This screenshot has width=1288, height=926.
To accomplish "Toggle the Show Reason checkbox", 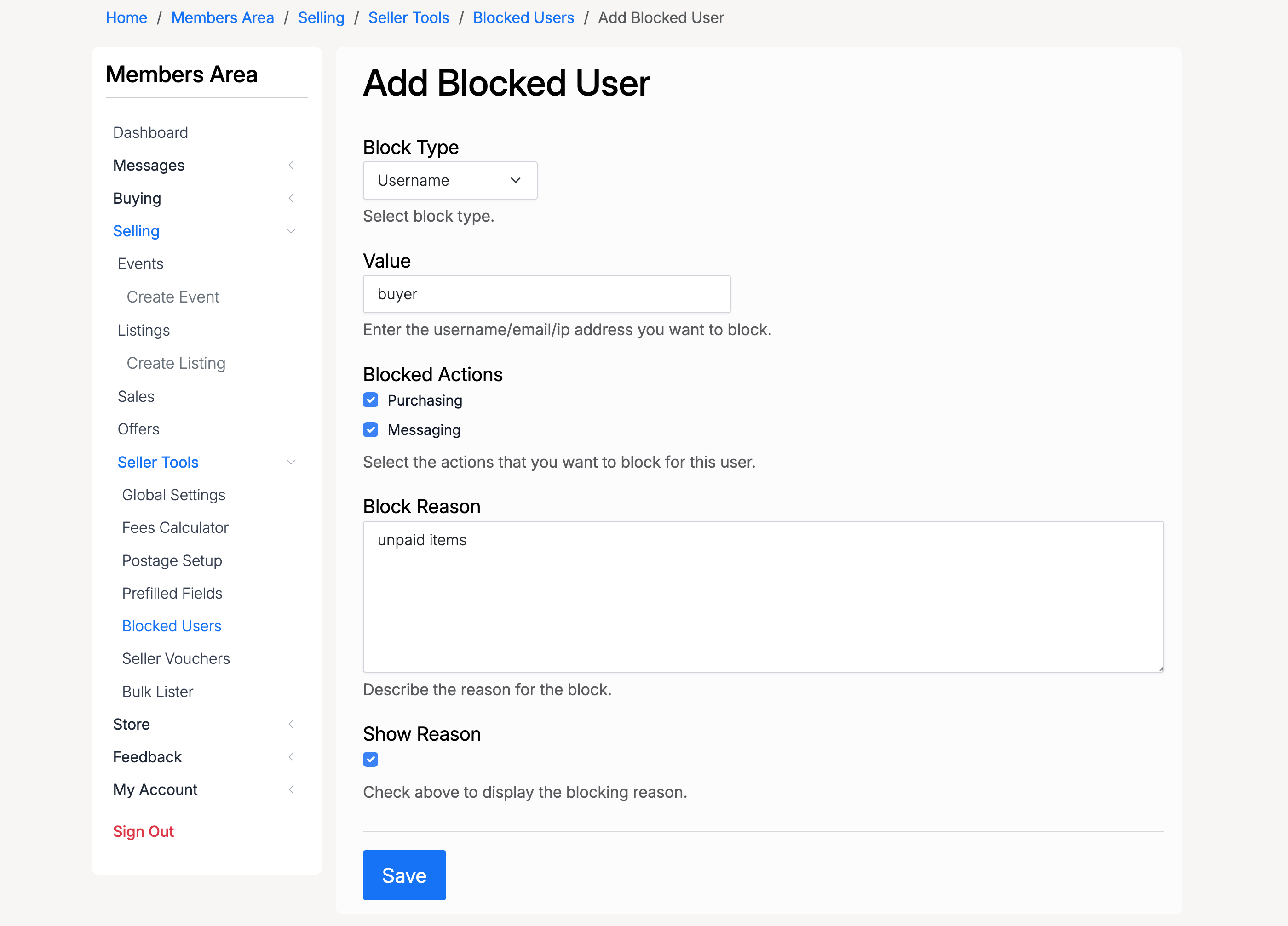I will [x=371, y=759].
